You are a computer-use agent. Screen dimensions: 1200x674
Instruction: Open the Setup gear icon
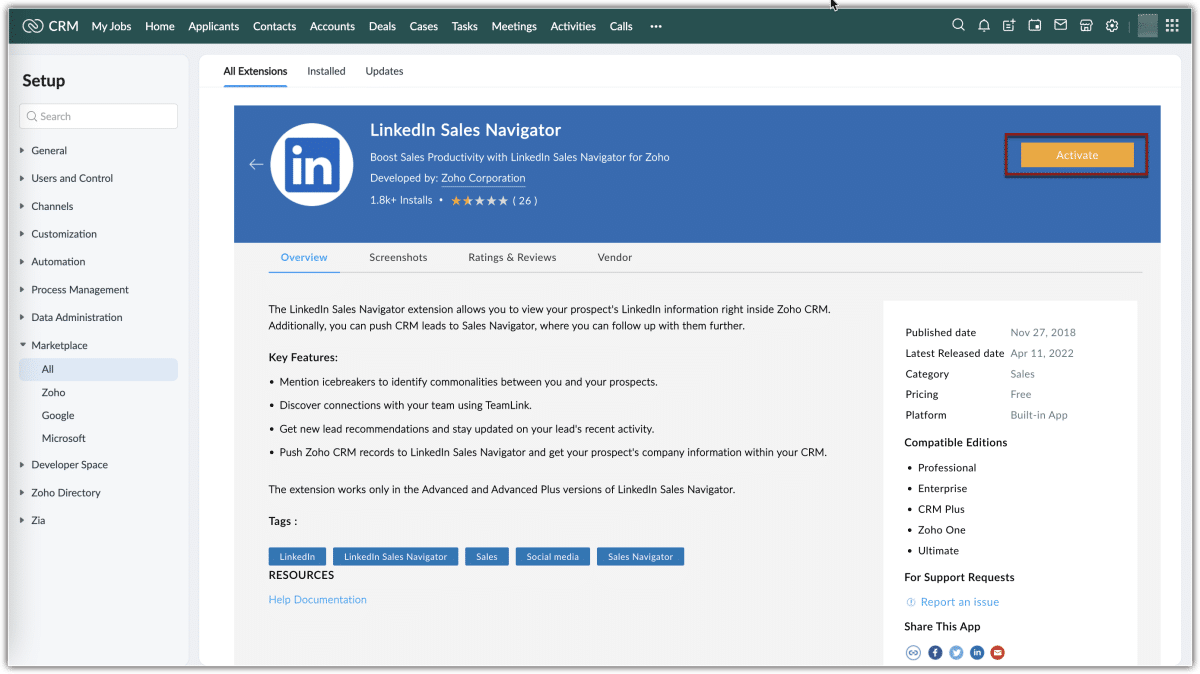(1111, 26)
